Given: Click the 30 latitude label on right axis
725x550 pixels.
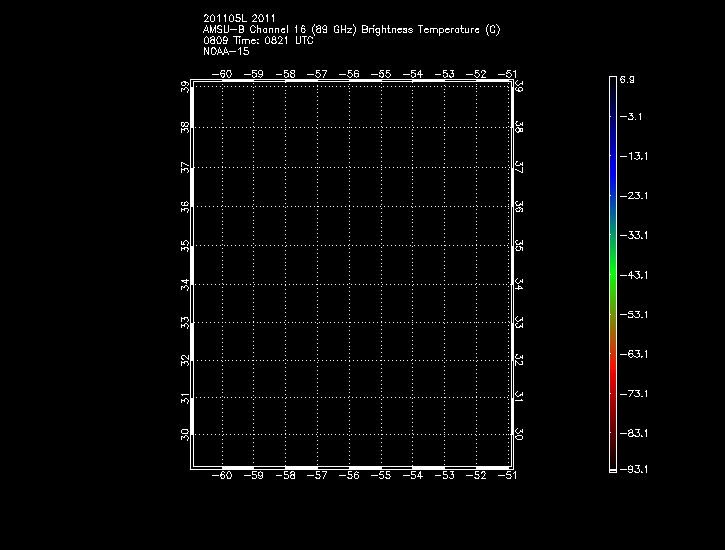Looking at the screenshot, I should coord(518,435).
